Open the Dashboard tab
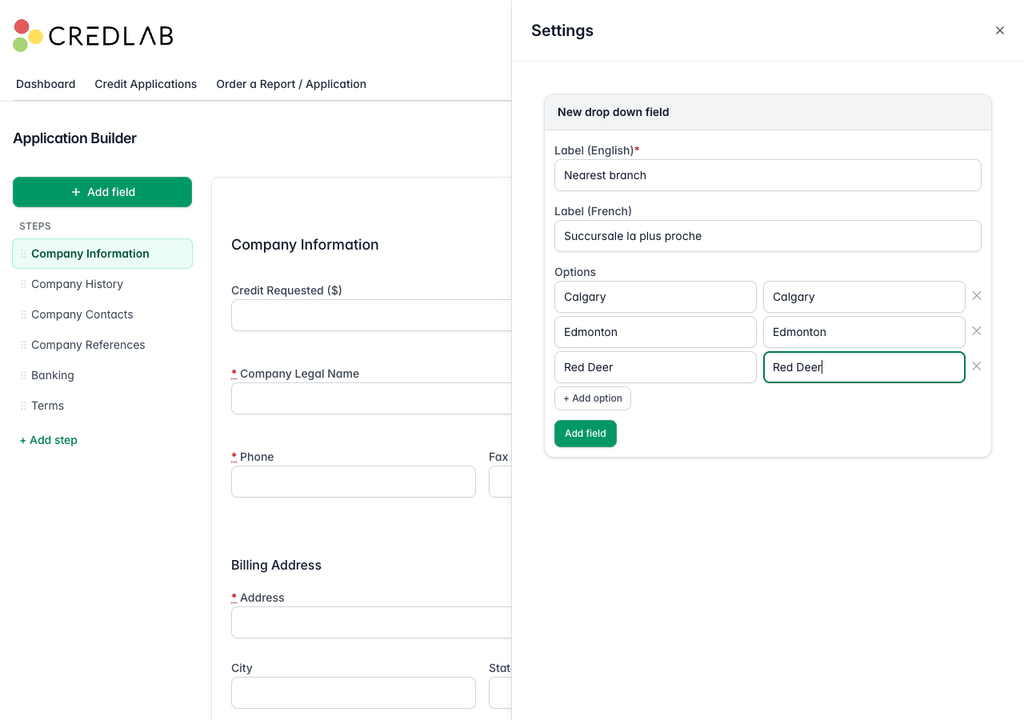 point(46,84)
